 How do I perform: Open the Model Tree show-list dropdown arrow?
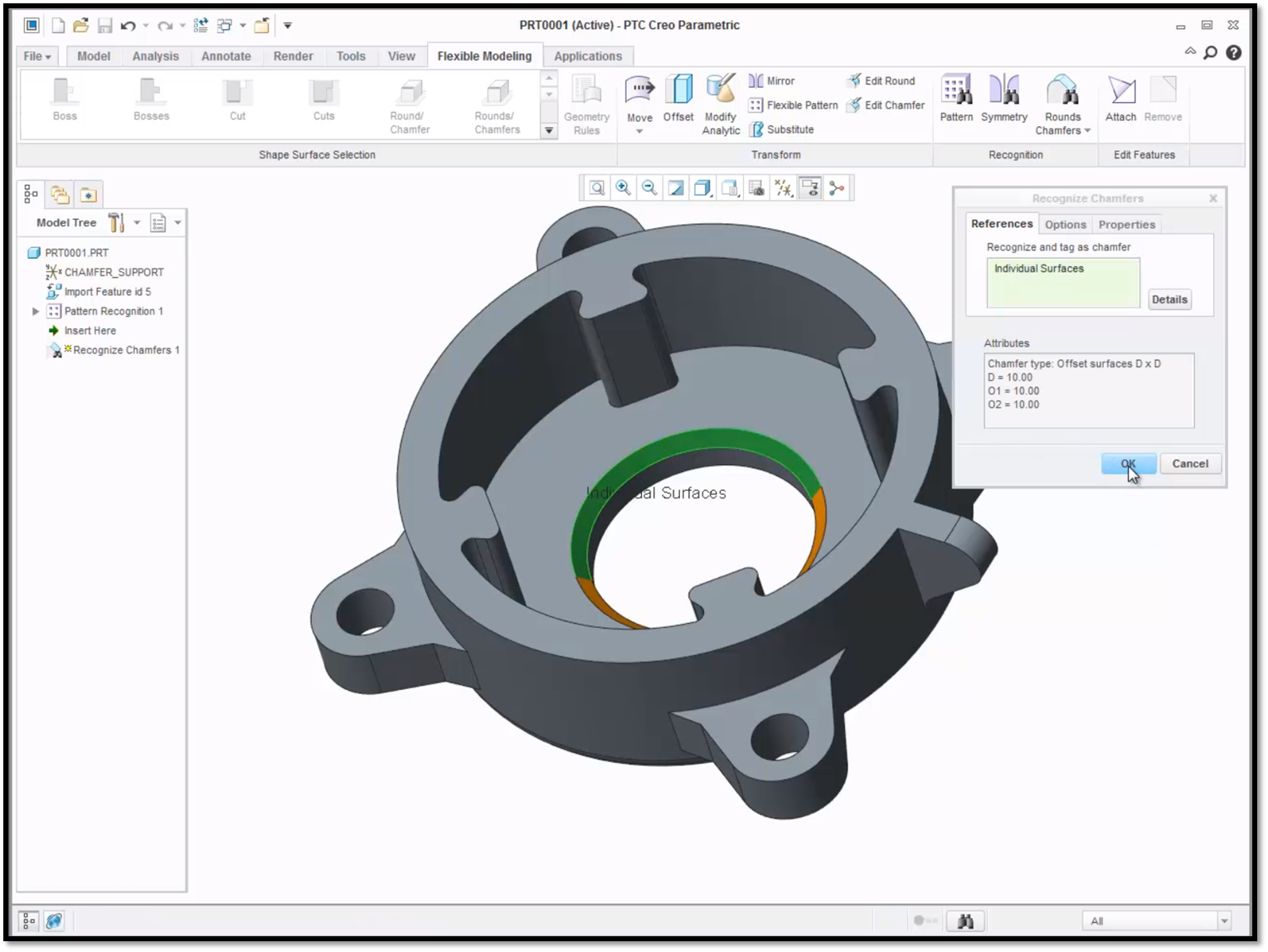pos(178,222)
